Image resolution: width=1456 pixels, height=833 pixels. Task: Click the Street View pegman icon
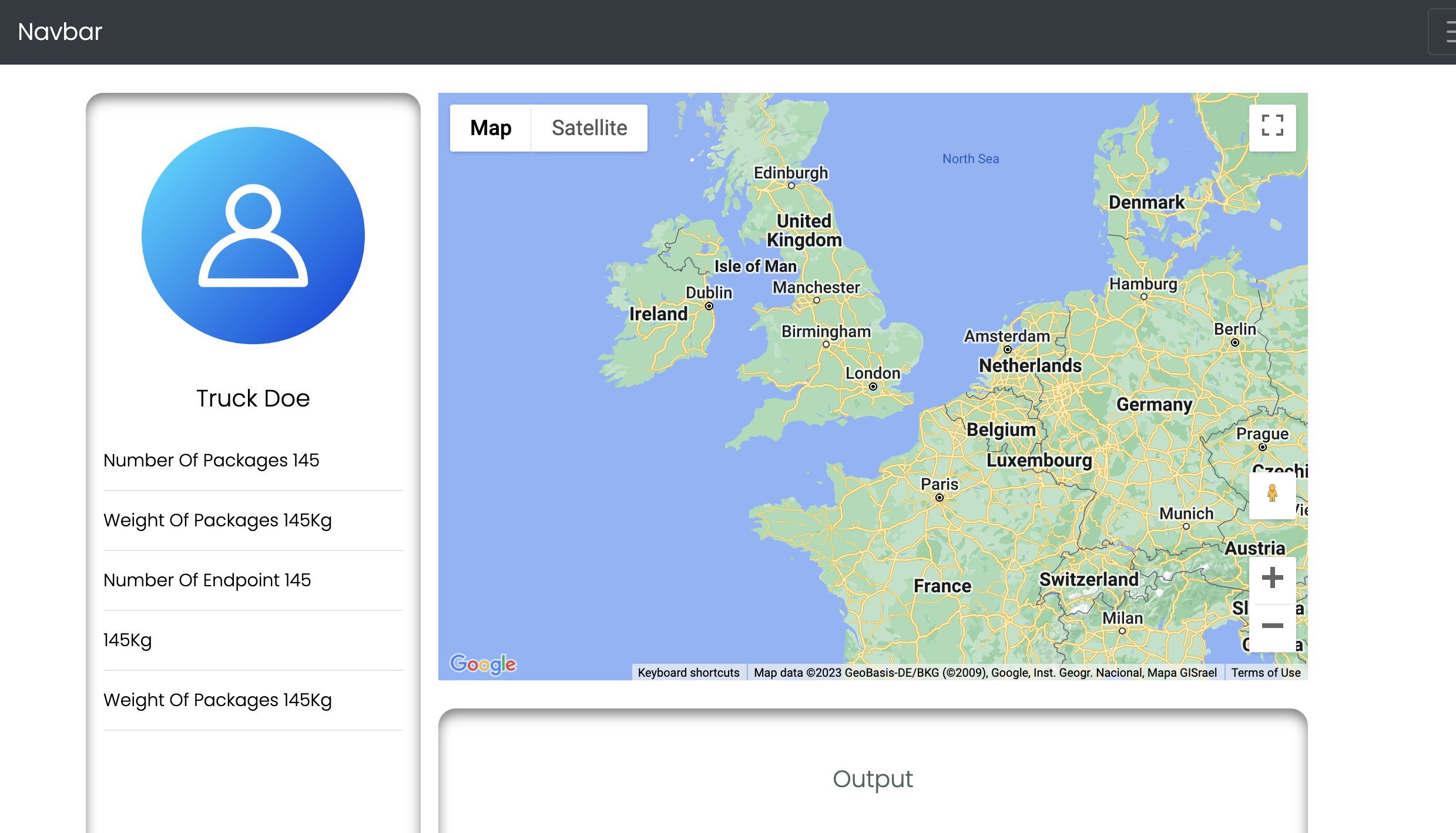[1272, 493]
